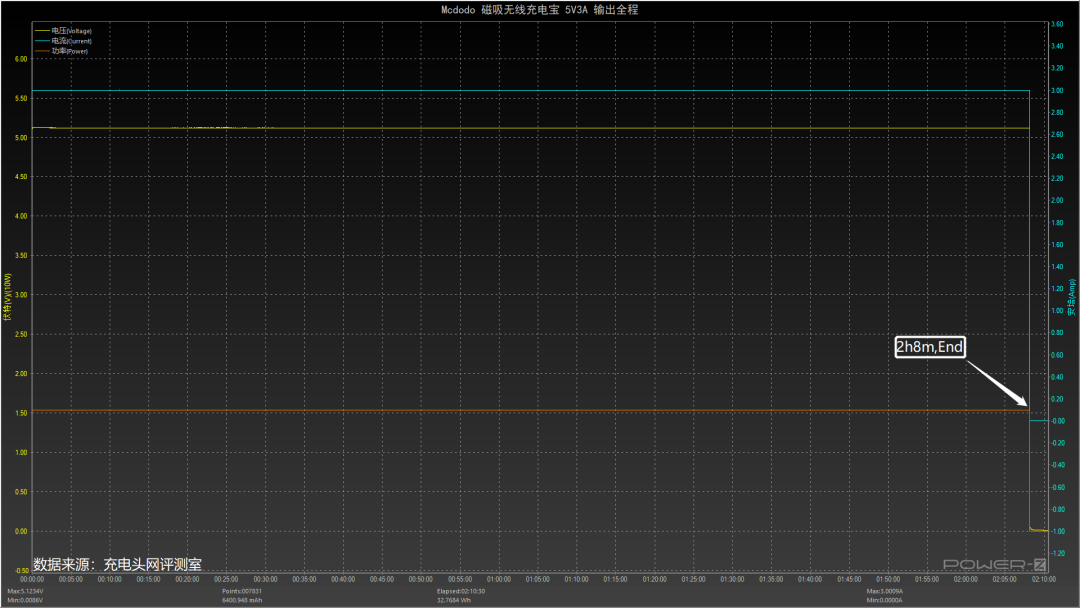The height and width of the screenshot is (608, 1080).
Task: Click the 1.40 label on current axis
Action: [x=1057, y=266]
